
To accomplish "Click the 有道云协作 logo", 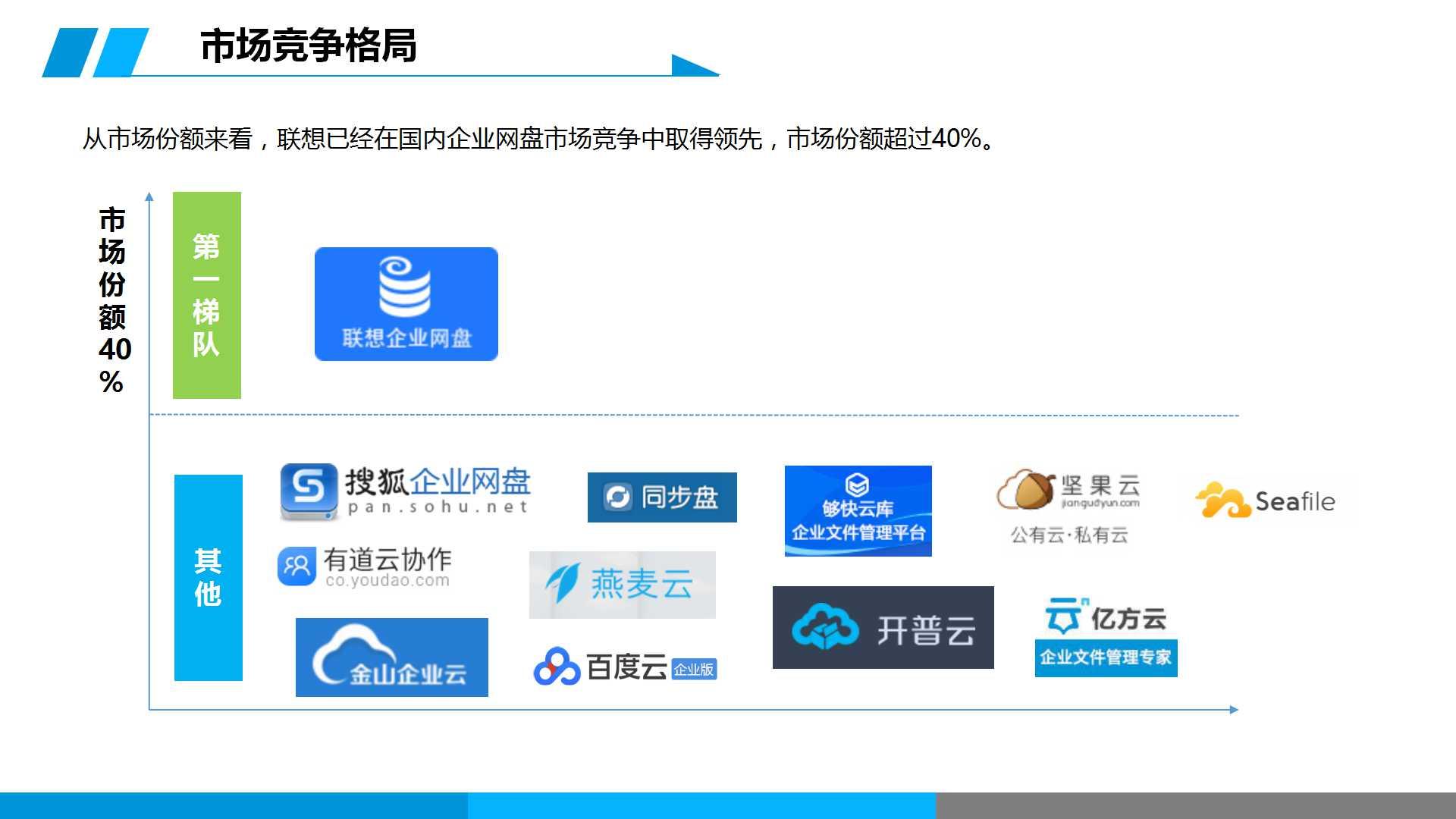I will 365,567.
